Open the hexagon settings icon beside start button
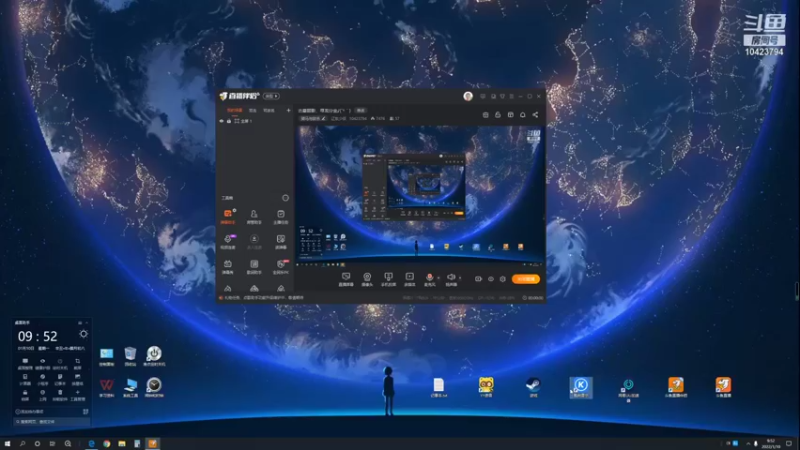This screenshot has width=800, height=450. point(503,279)
